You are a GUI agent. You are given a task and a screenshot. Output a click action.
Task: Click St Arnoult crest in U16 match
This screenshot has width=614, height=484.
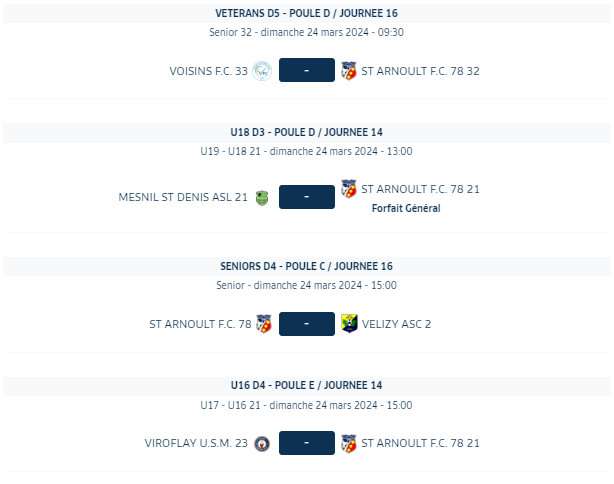click(349, 443)
